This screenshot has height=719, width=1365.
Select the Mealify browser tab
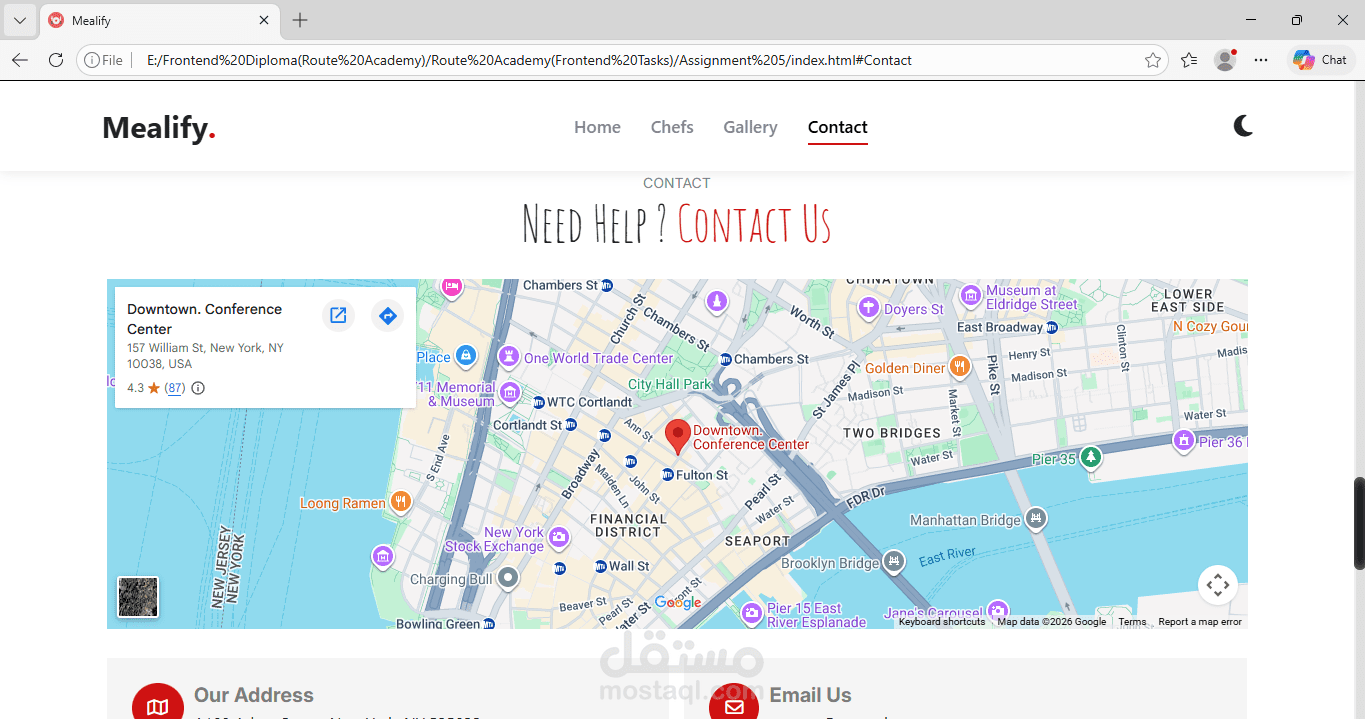160,20
